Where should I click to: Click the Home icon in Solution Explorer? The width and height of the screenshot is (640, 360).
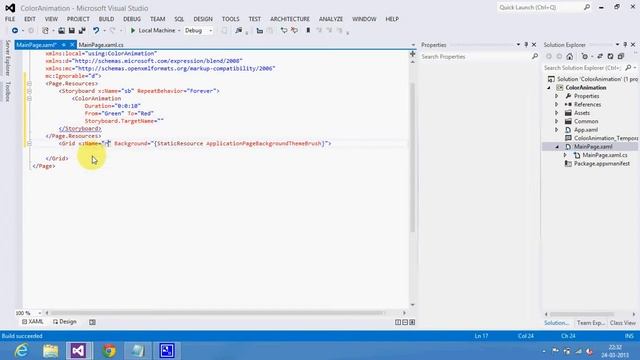[x=570, y=56]
